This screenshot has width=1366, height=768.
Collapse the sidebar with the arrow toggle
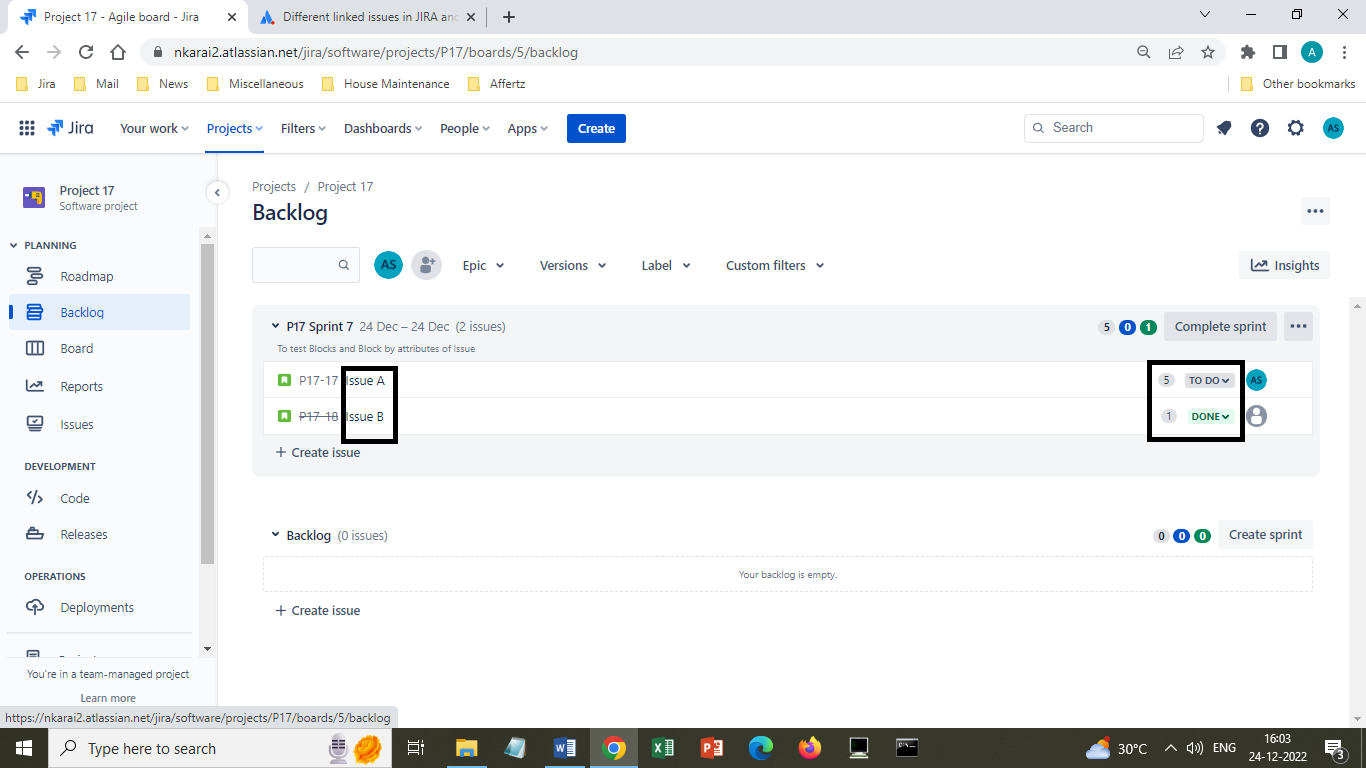coord(217,192)
